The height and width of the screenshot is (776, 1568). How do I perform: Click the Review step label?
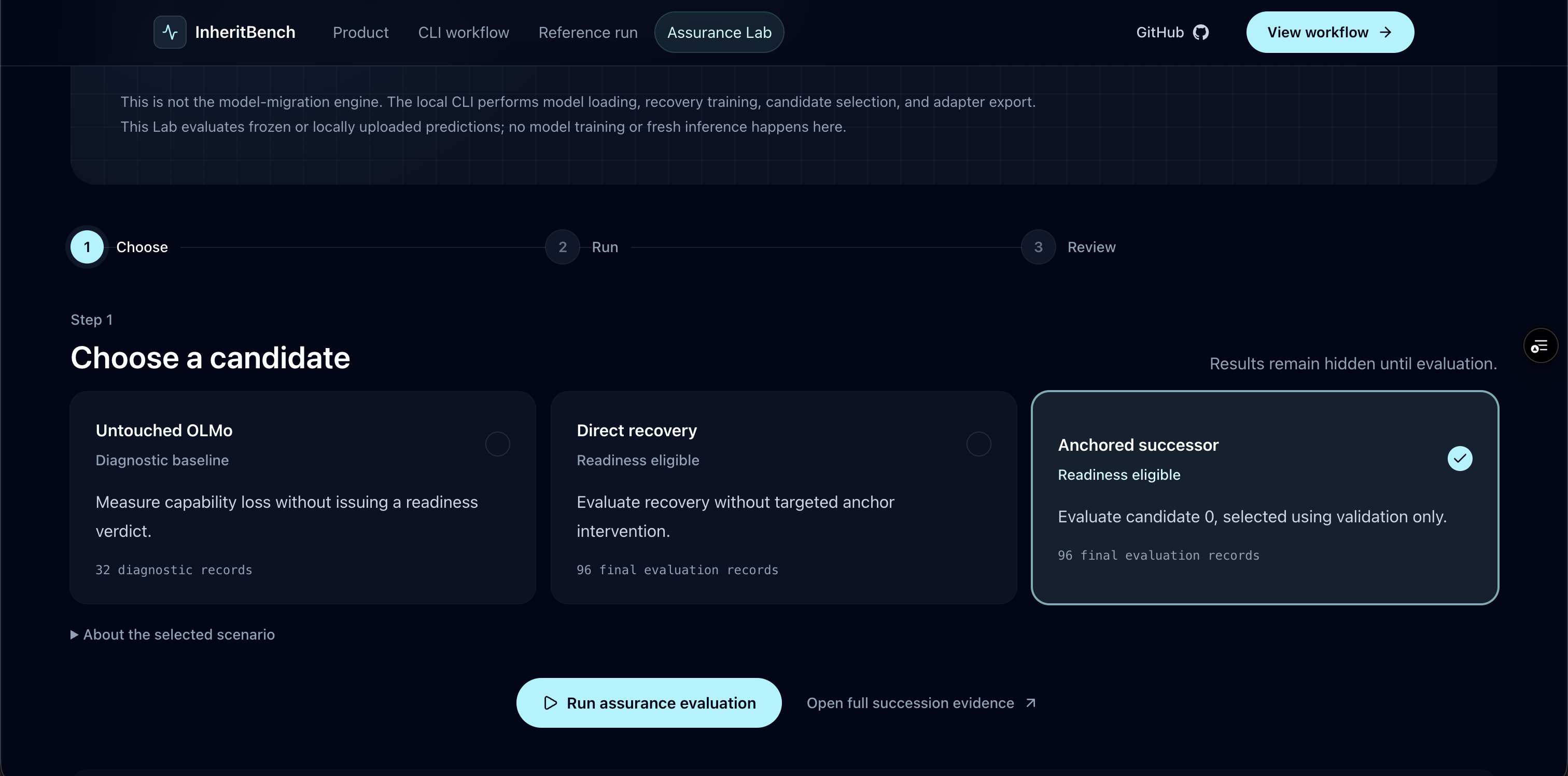click(x=1091, y=247)
